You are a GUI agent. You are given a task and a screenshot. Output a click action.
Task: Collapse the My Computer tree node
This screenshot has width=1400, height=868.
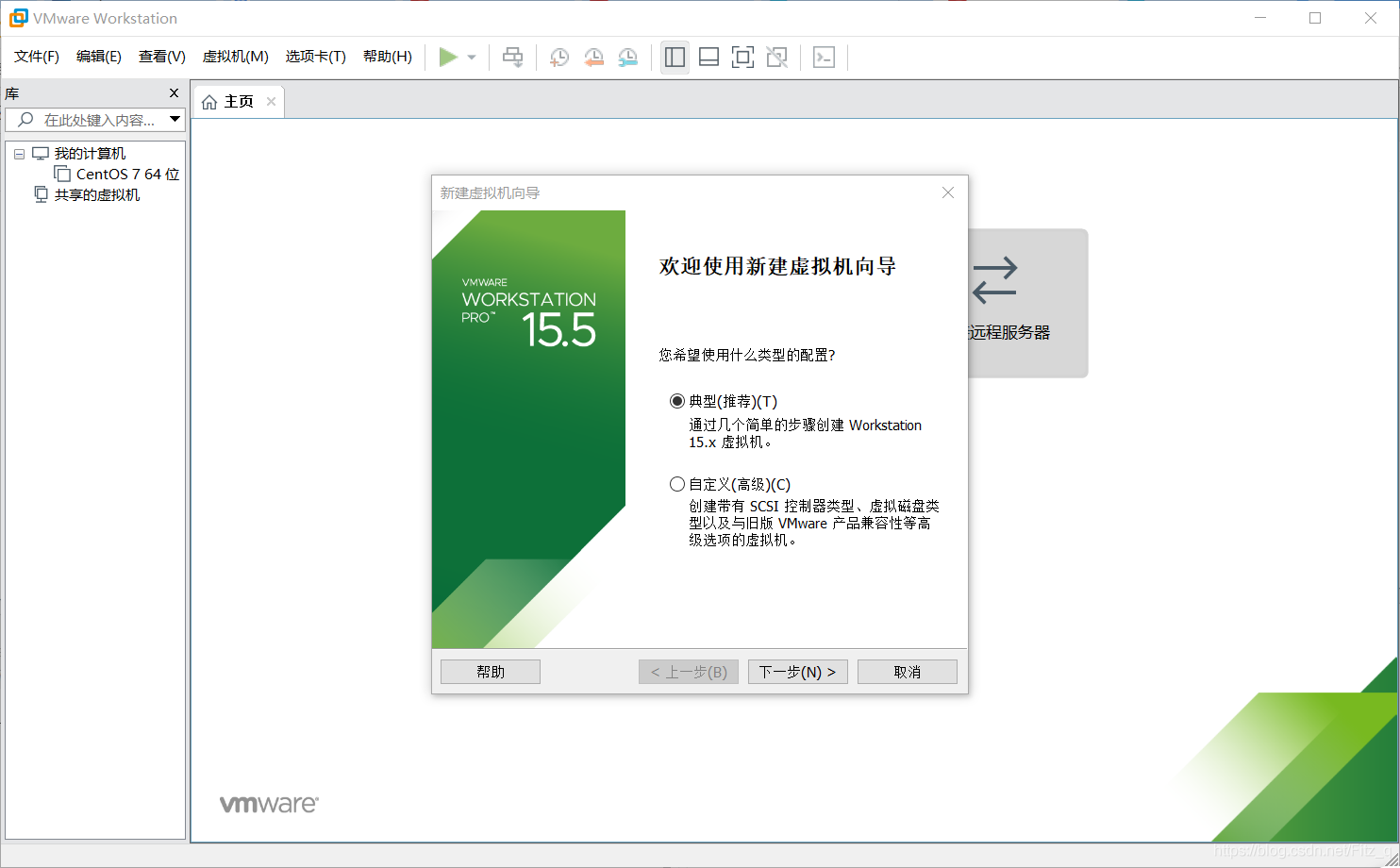click(x=19, y=154)
